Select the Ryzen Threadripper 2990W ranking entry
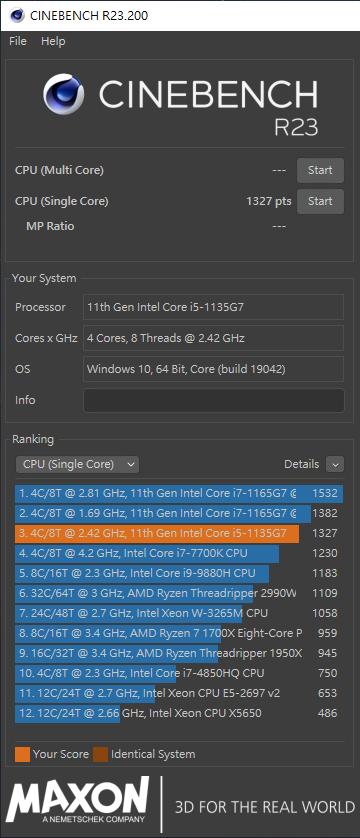Screen dimensions: 360x838 (179, 593)
